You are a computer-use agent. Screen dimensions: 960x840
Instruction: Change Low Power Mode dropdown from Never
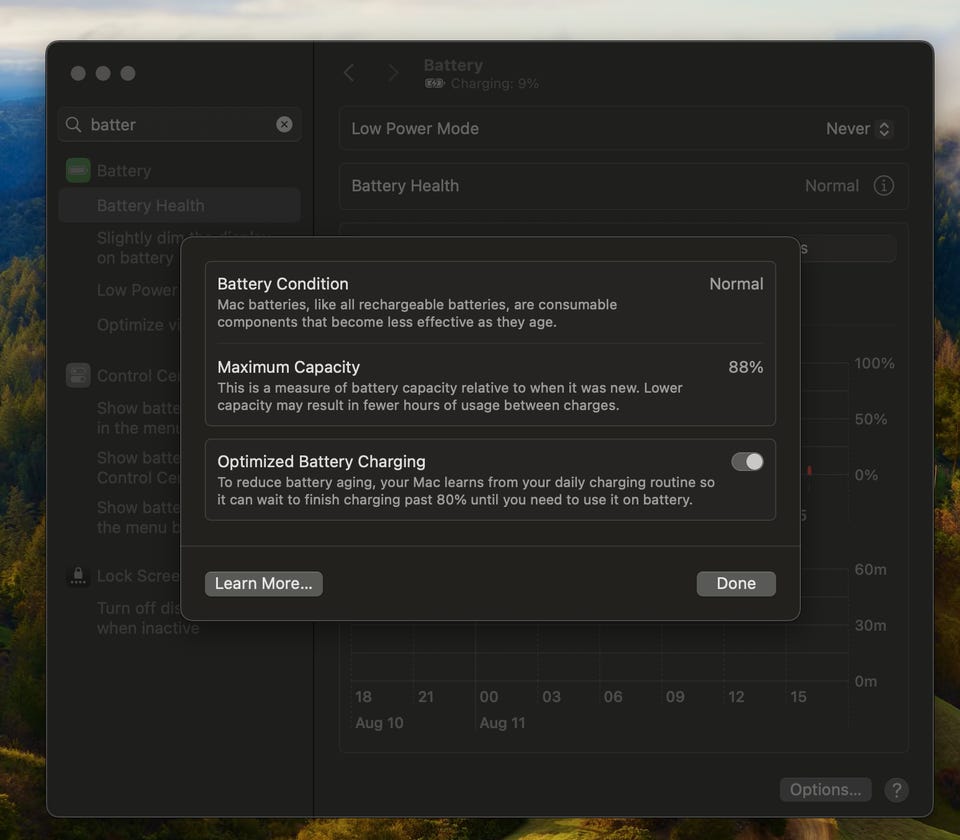(858, 129)
